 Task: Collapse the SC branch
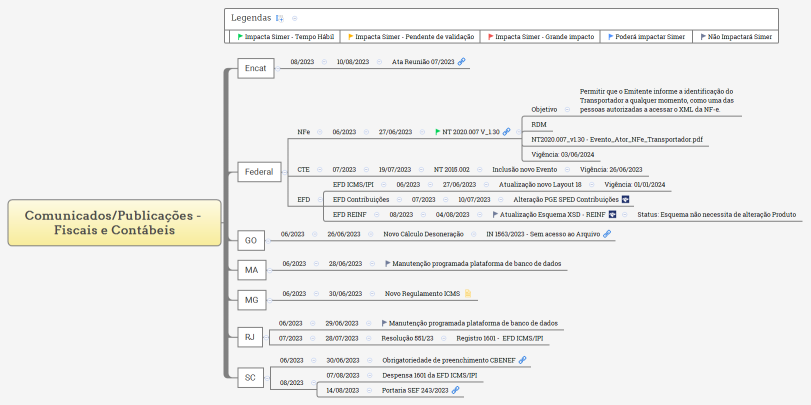coord(266,378)
